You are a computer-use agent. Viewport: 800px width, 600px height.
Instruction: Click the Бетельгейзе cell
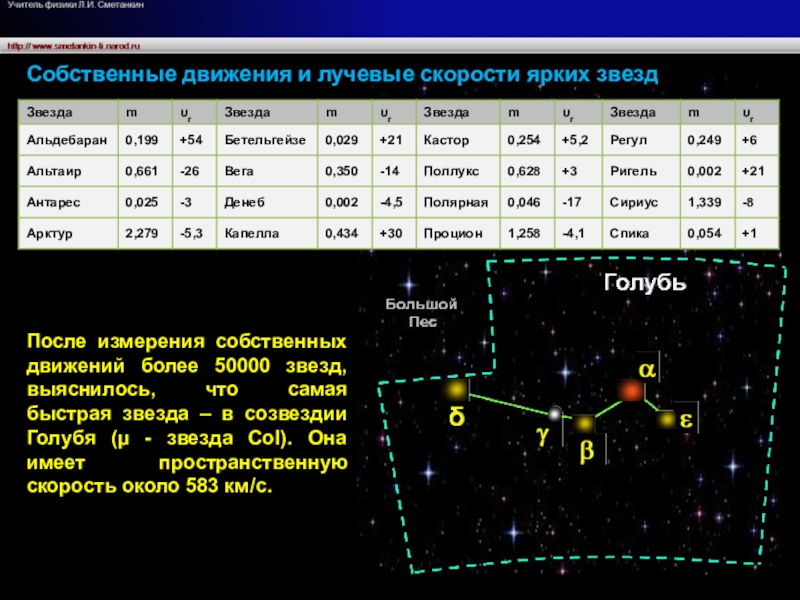267,140
